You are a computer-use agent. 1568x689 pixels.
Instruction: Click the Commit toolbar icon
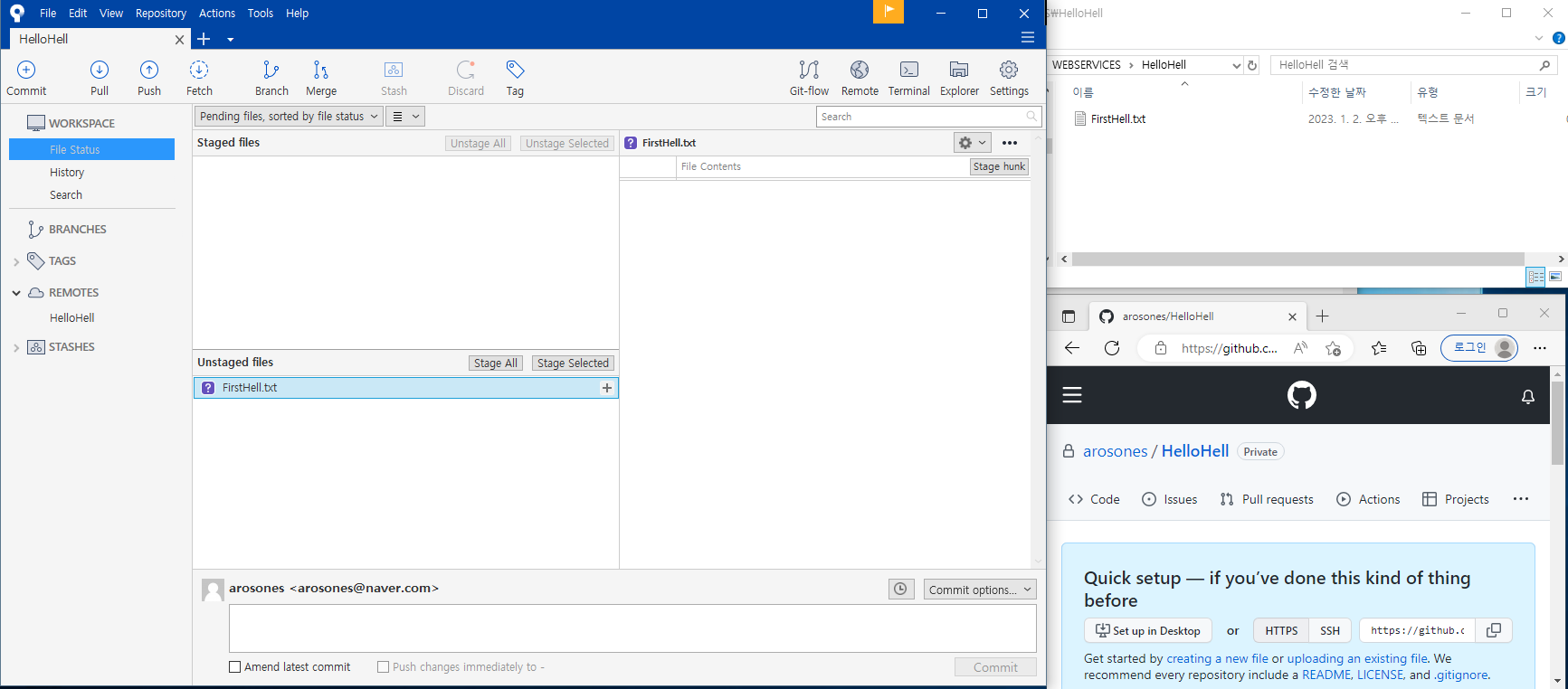pos(26,78)
